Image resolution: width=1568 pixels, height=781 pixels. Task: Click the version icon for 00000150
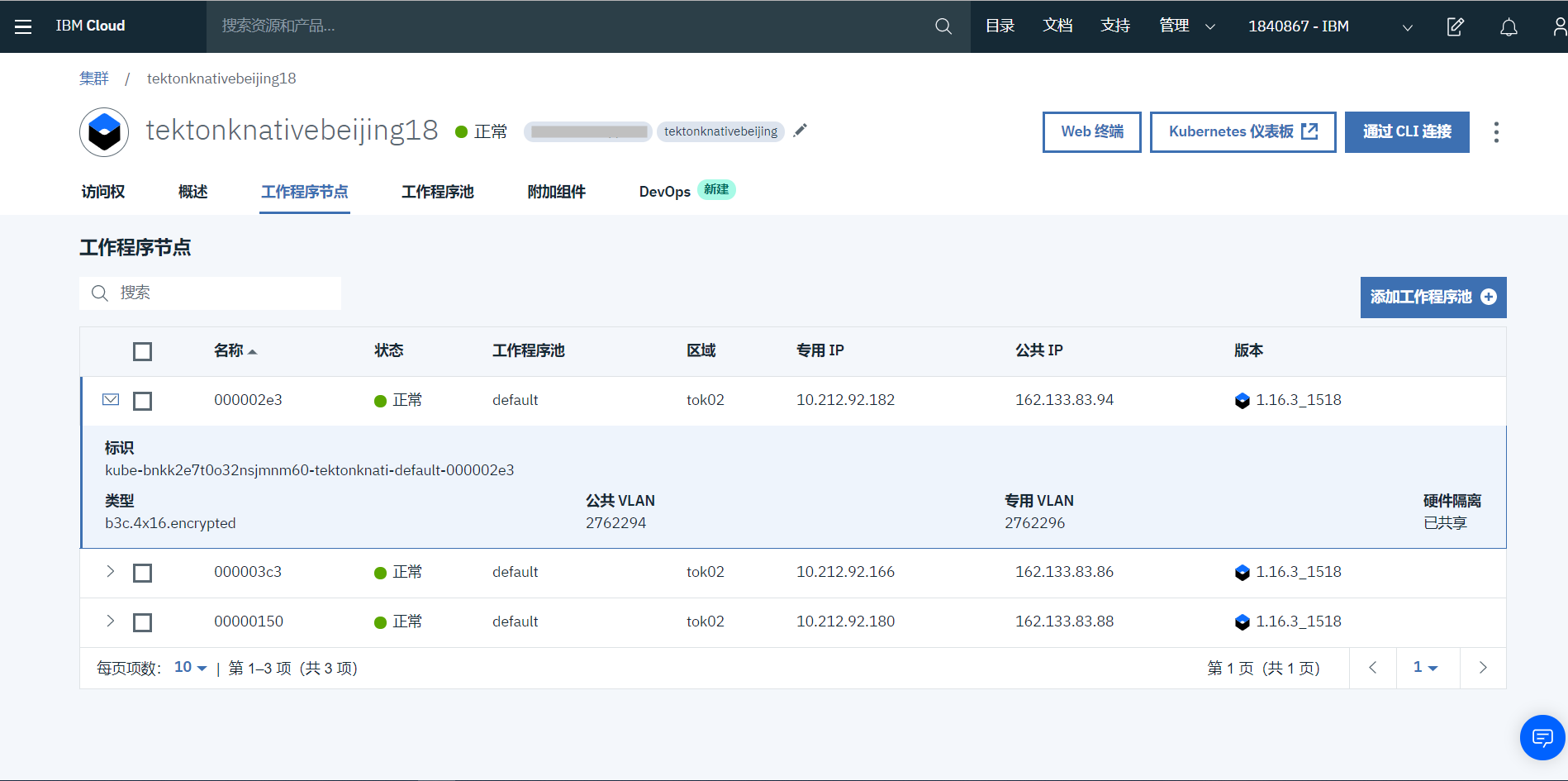pyautogui.click(x=1242, y=622)
